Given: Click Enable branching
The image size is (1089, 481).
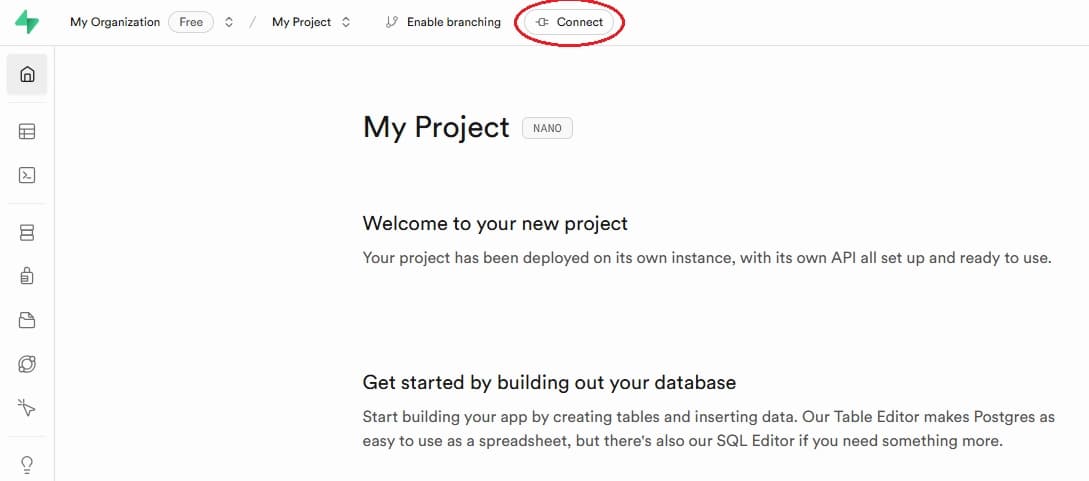Looking at the screenshot, I should [x=454, y=22].
